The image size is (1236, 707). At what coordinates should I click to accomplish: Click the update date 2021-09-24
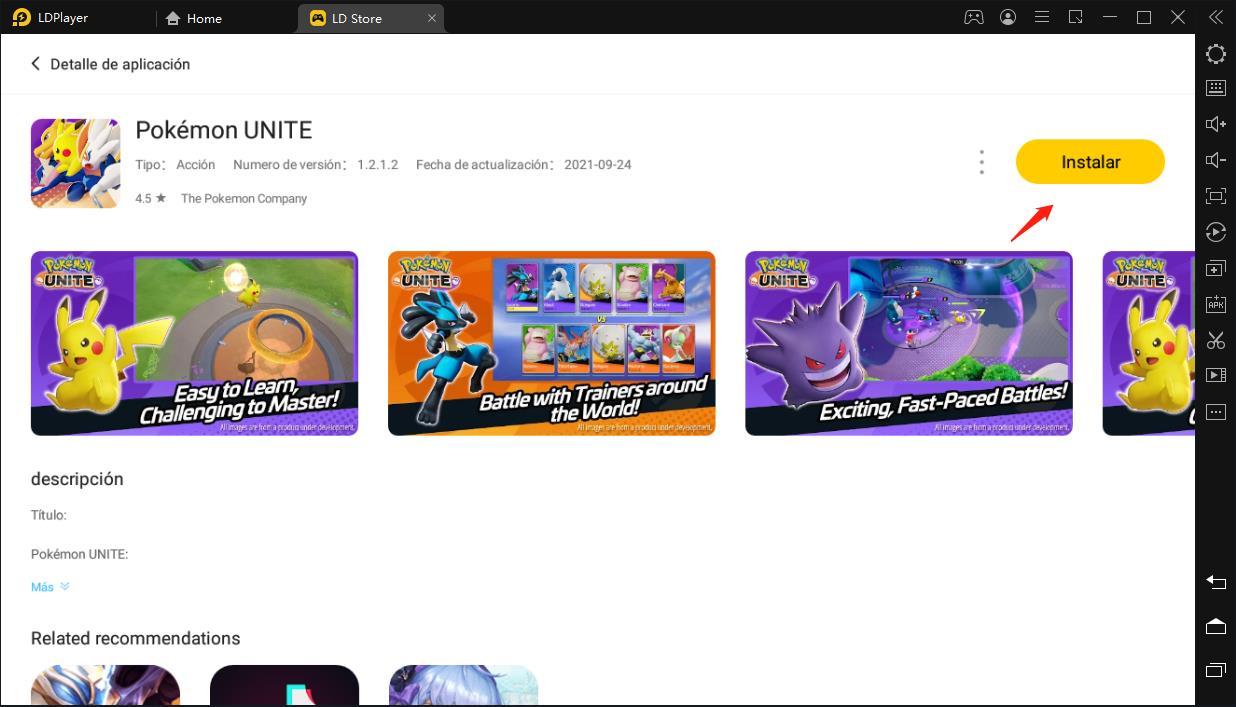(x=598, y=165)
